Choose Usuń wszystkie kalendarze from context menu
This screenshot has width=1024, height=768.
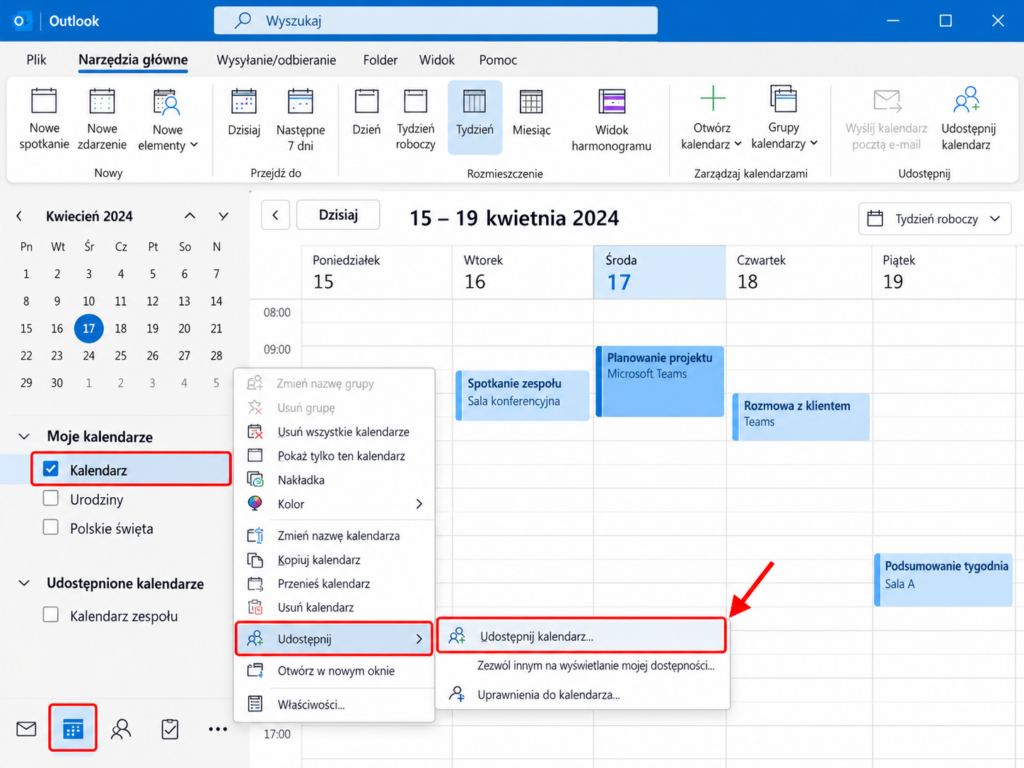tap(334, 432)
